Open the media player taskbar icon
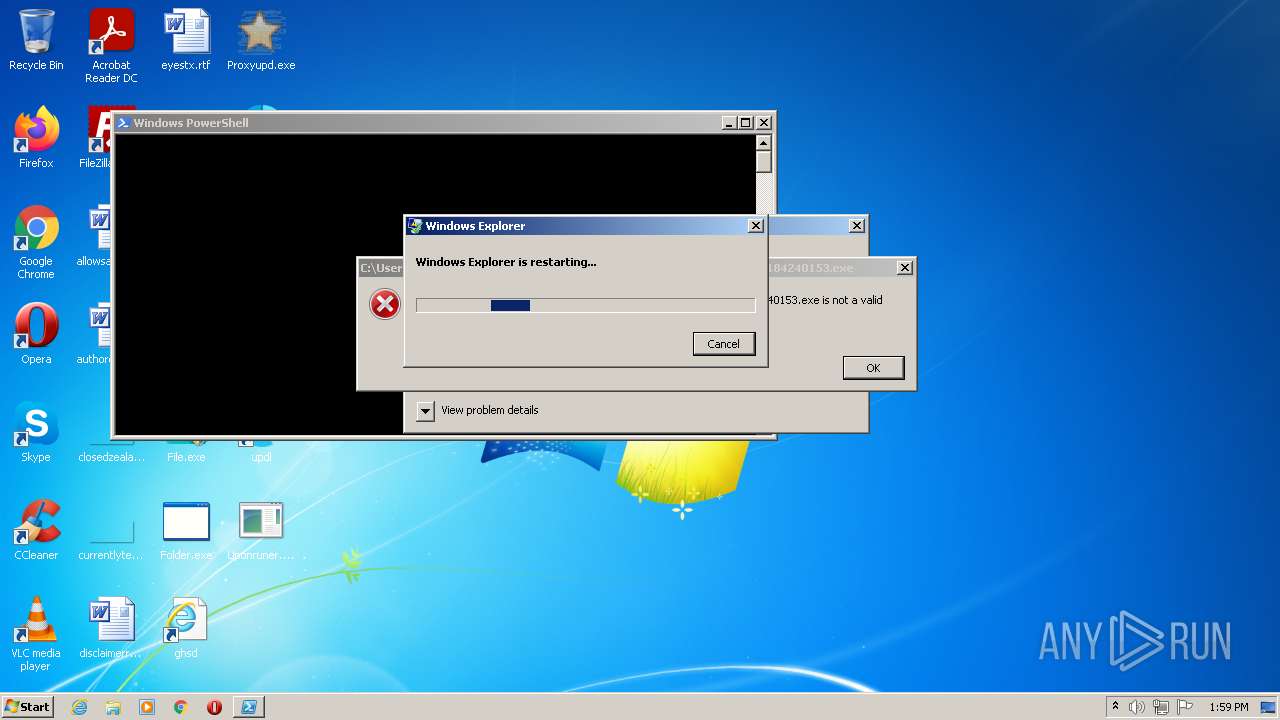This screenshot has height=720, width=1280. click(147, 707)
